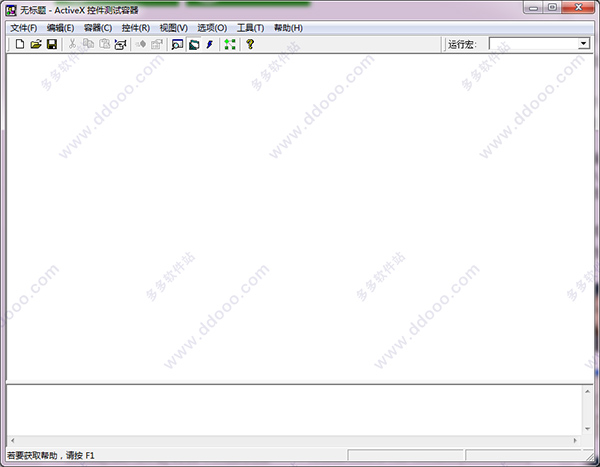Click the application icon in title bar
600x467 pixels.
[11, 10]
